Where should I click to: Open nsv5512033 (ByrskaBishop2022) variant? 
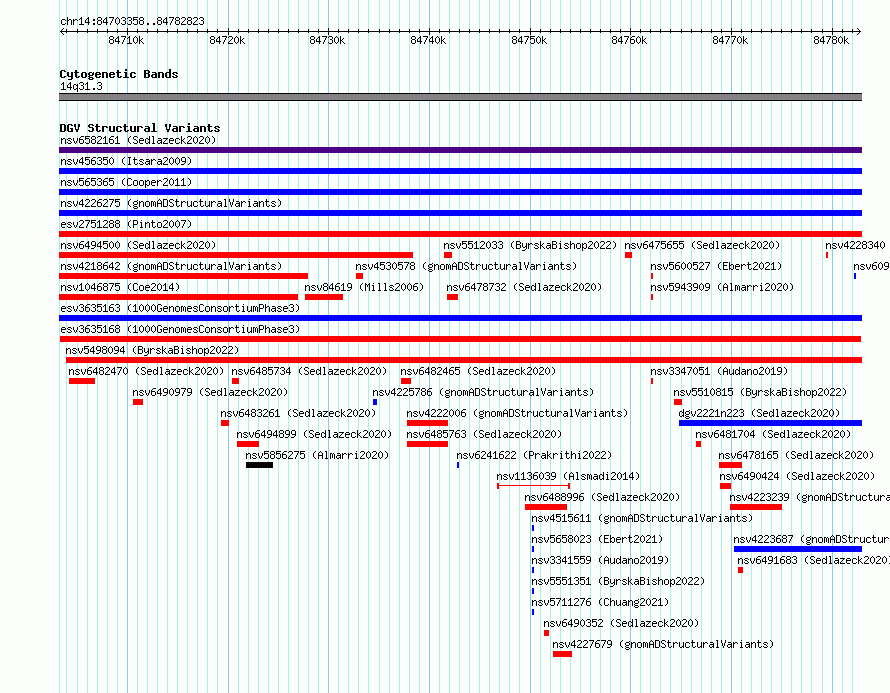tap(530, 245)
